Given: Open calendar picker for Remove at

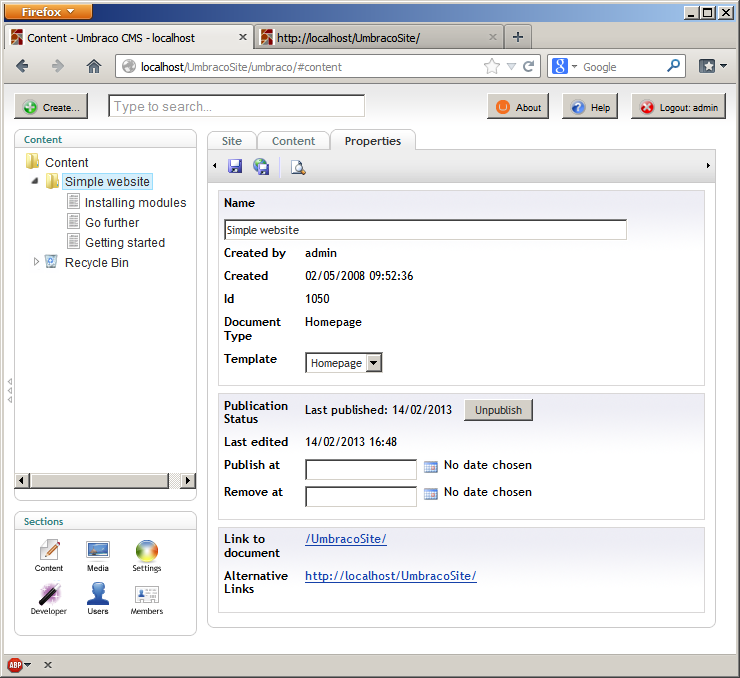Looking at the screenshot, I should coord(430,494).
